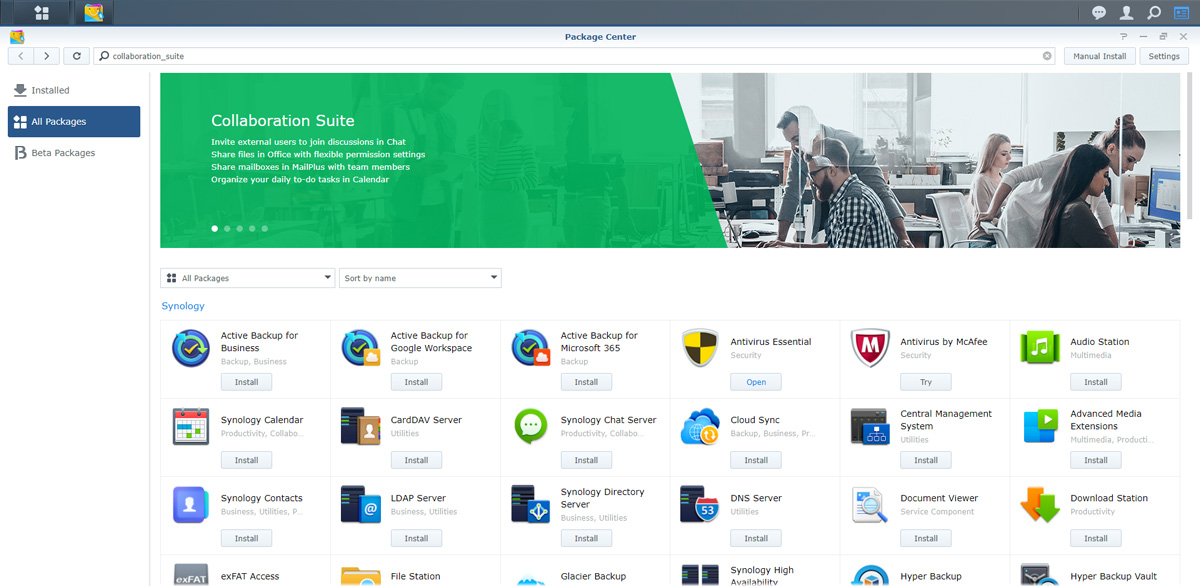Image resolution: width=1200 pixels, height=586 pixels.
Task: Switch to Beta Packages section
Action: coord(74,153)
